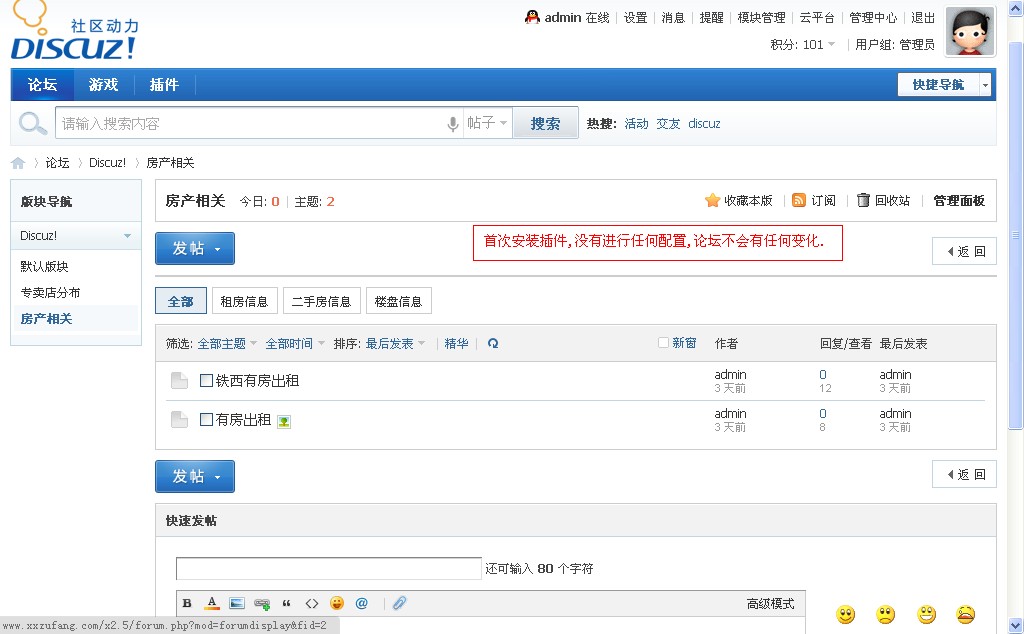The height and width of the screenshot is (634, 1024).
Task: Insert a code block with the <> icon
Action: pos(312,603)
